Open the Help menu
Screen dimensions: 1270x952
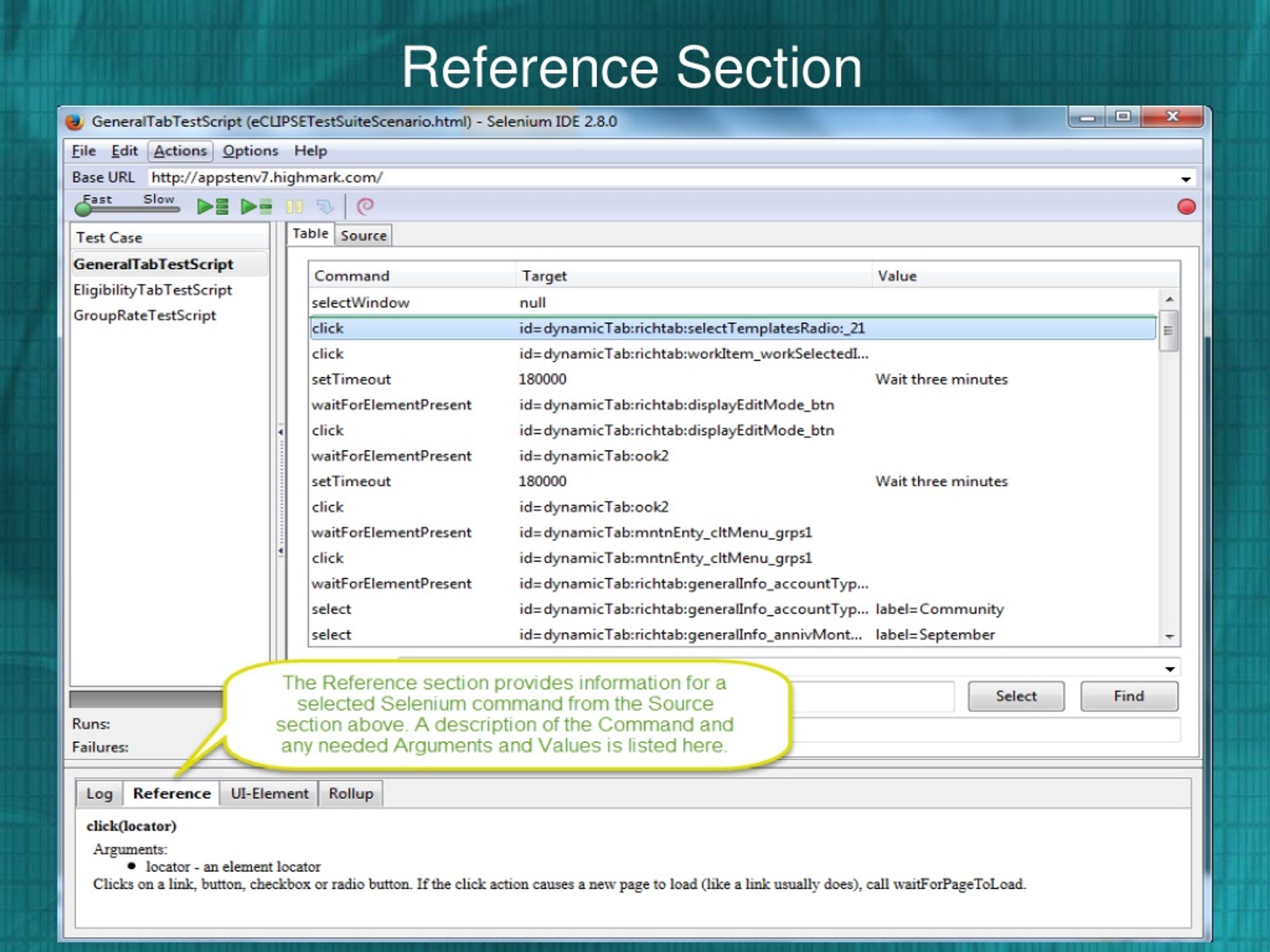coord(311,151)
